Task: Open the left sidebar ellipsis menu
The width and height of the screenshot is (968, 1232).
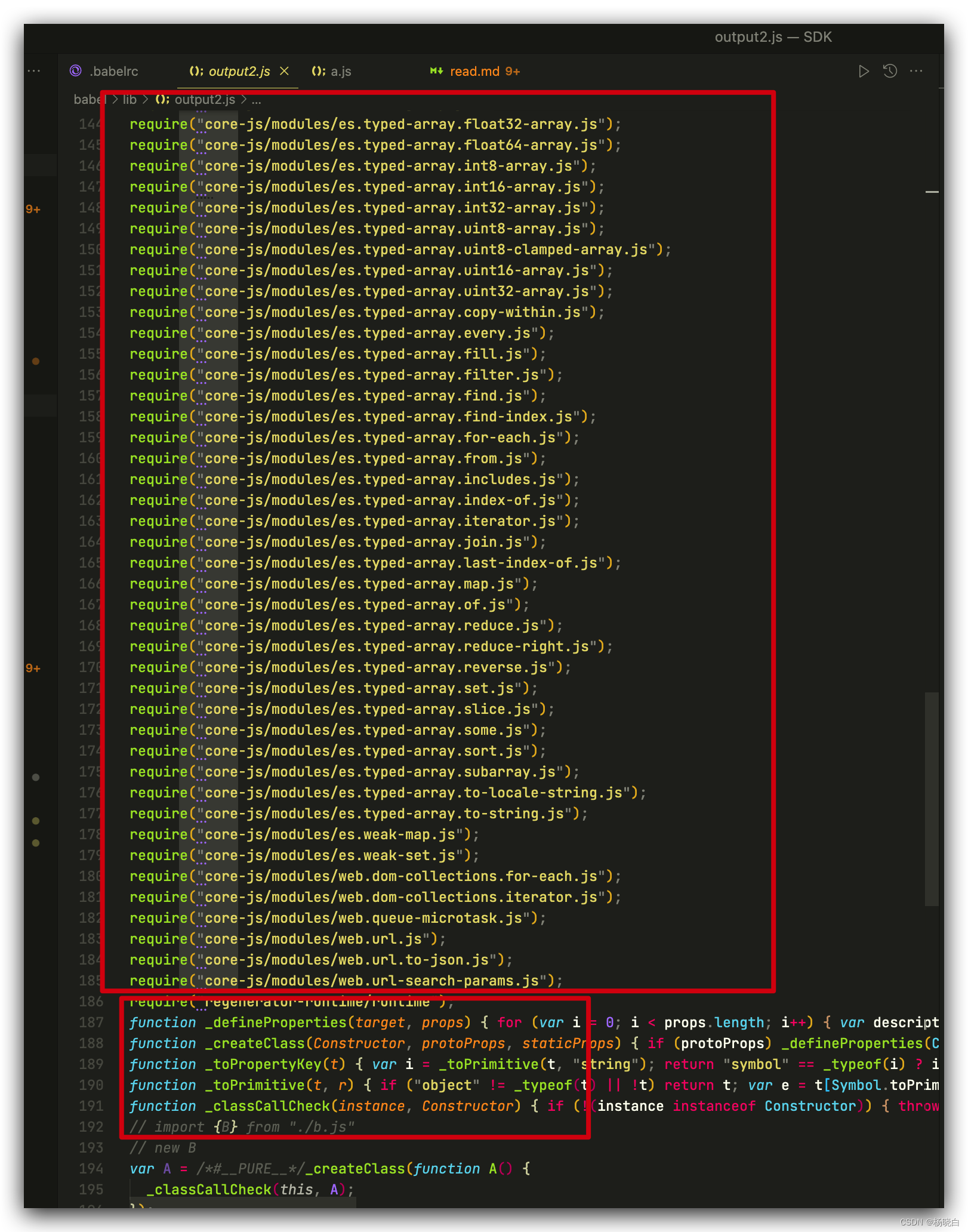Action: point(34,71)
